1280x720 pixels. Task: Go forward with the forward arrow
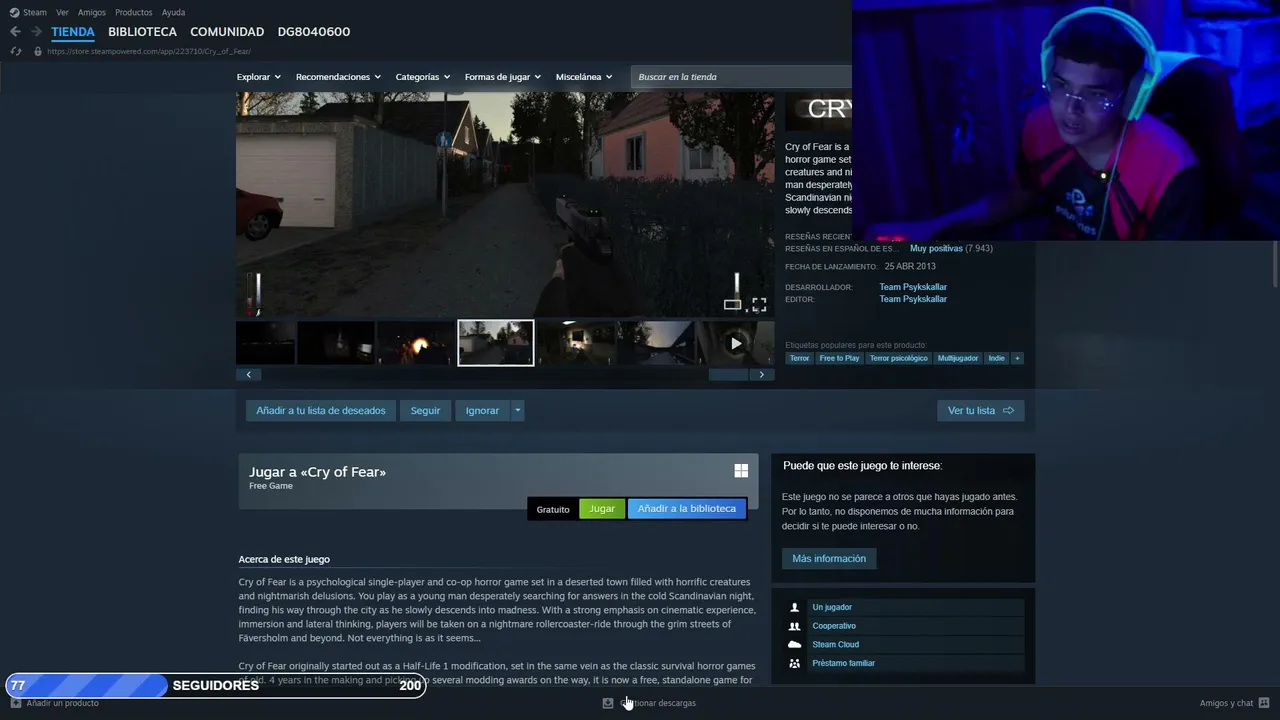(x=36, y=32)
